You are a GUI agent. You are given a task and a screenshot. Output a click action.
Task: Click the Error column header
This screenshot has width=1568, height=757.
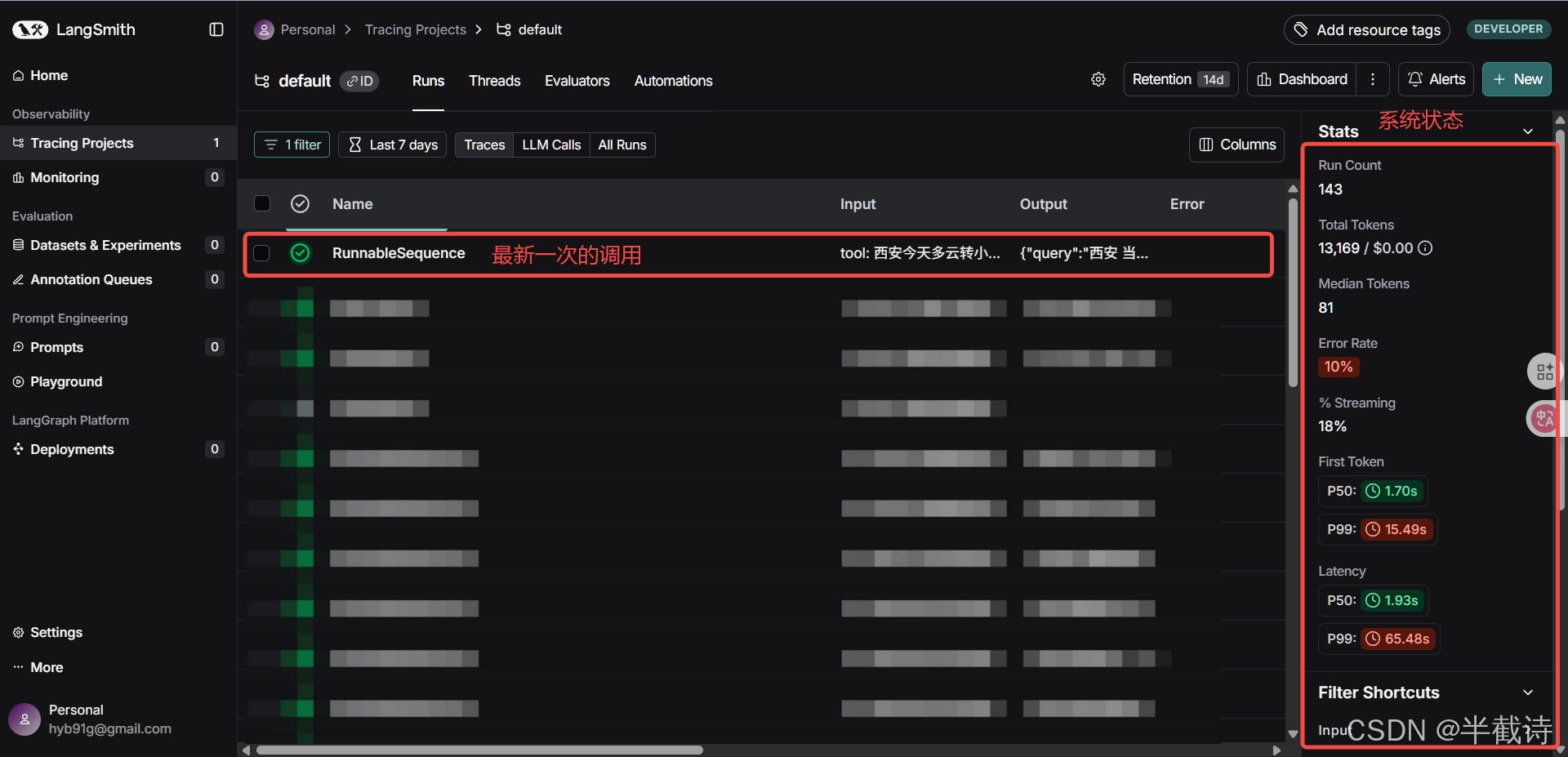click(x=1187, y=204)
